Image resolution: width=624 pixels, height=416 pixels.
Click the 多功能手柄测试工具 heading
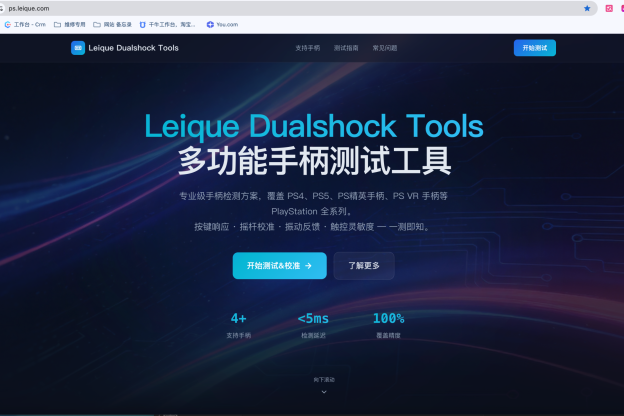[314, 160]
